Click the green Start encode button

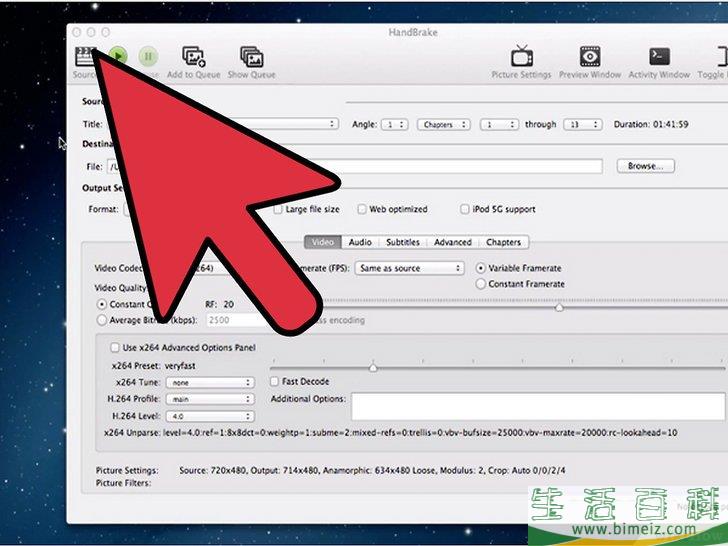[118, 56]
